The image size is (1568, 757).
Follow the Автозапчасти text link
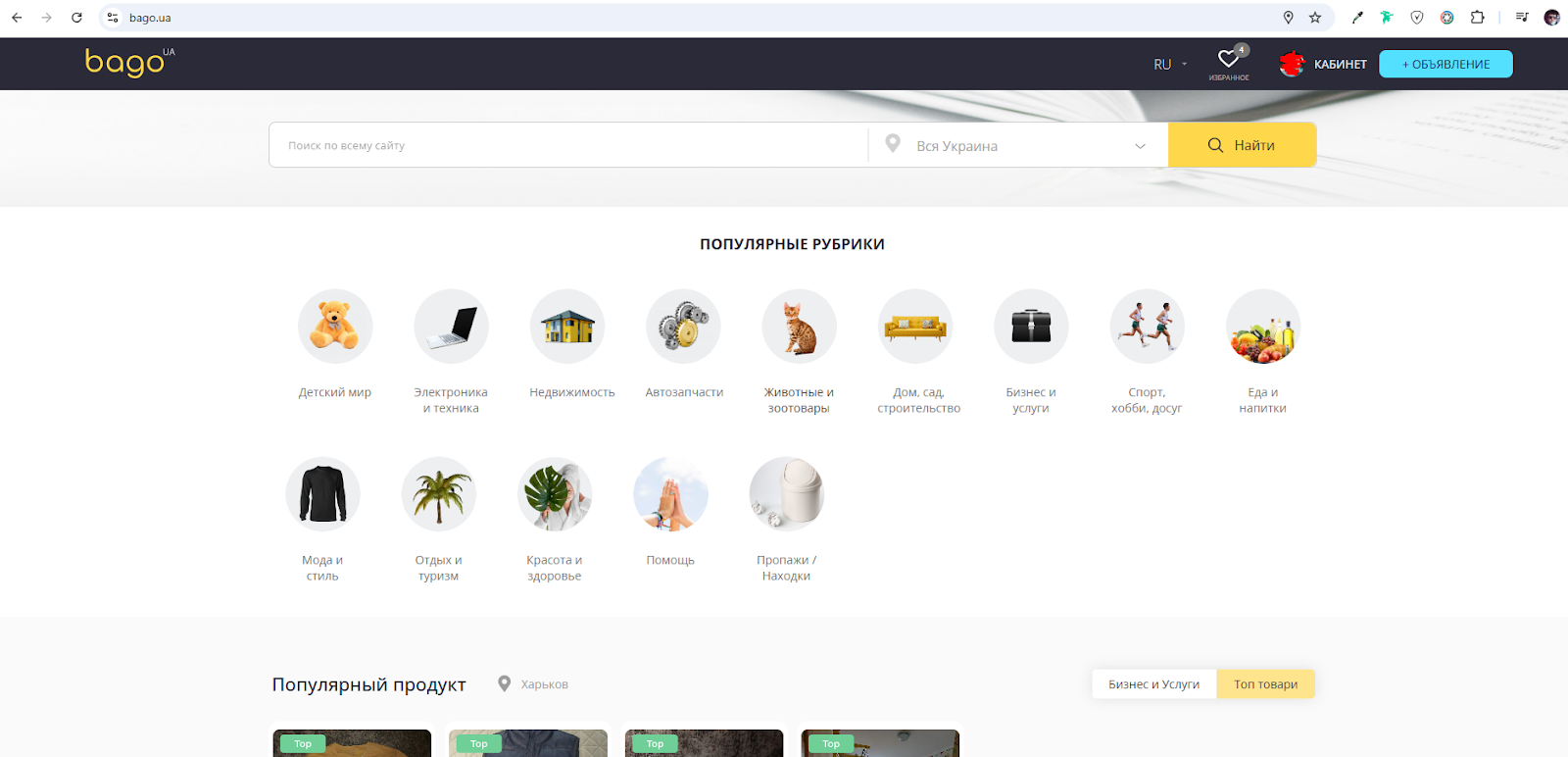pos(684,392)
